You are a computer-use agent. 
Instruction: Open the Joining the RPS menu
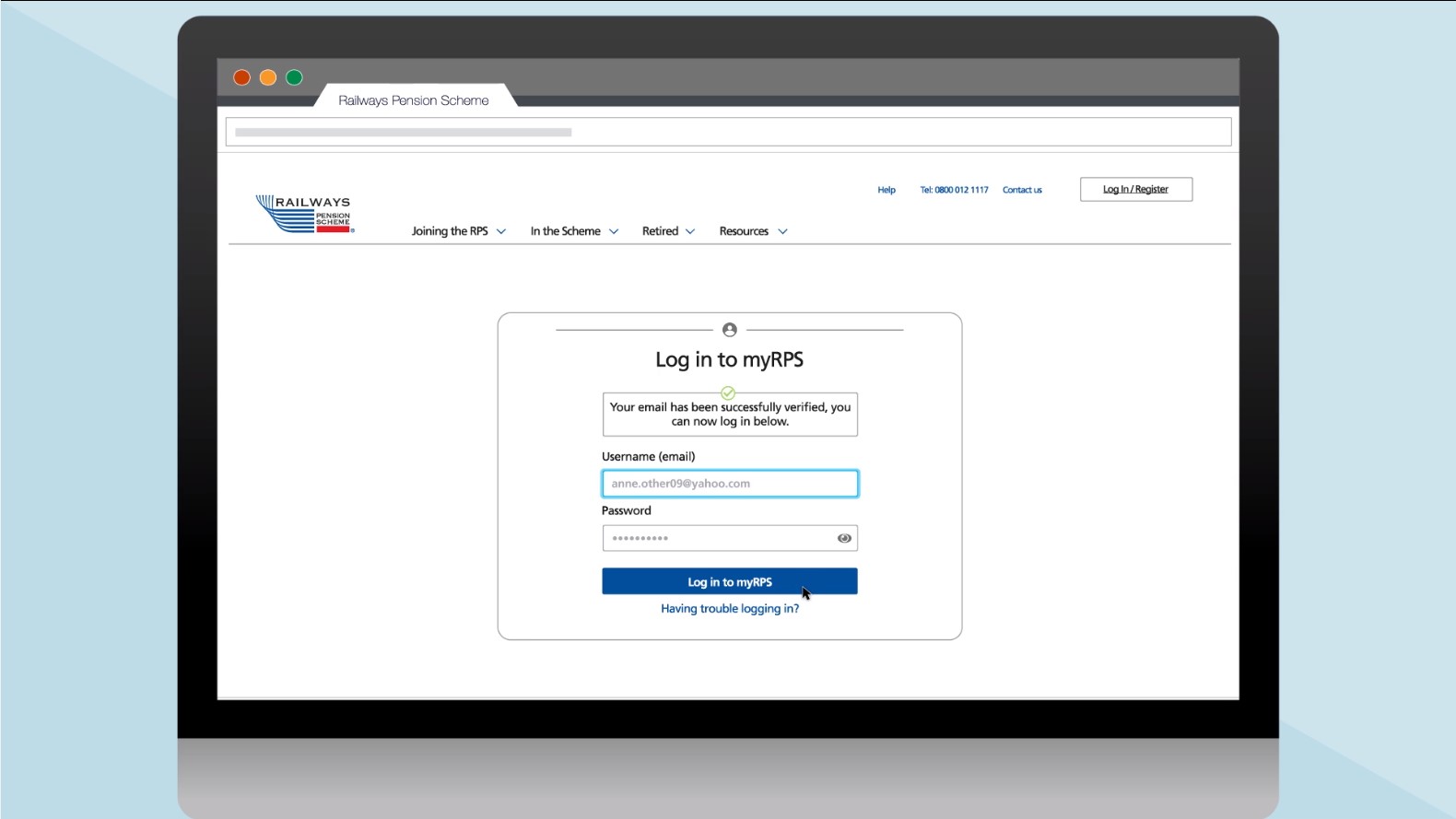450,231
